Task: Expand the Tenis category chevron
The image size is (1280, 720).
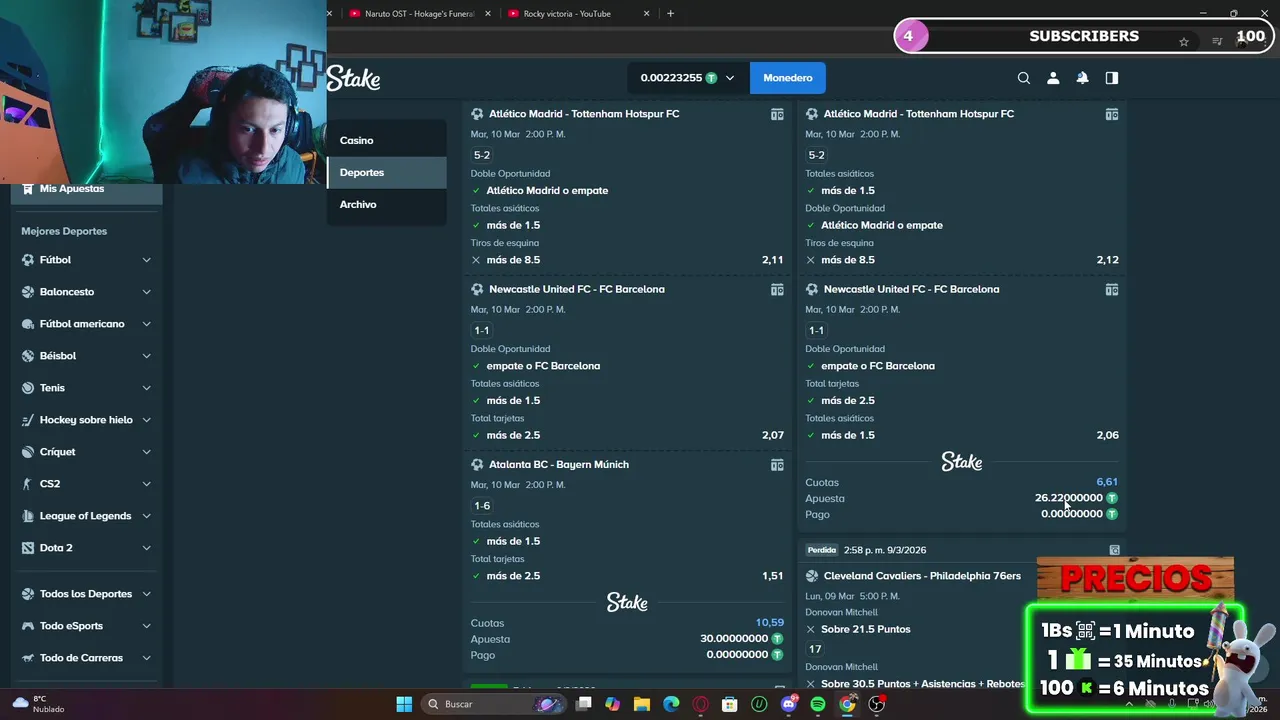Action: 146,388
